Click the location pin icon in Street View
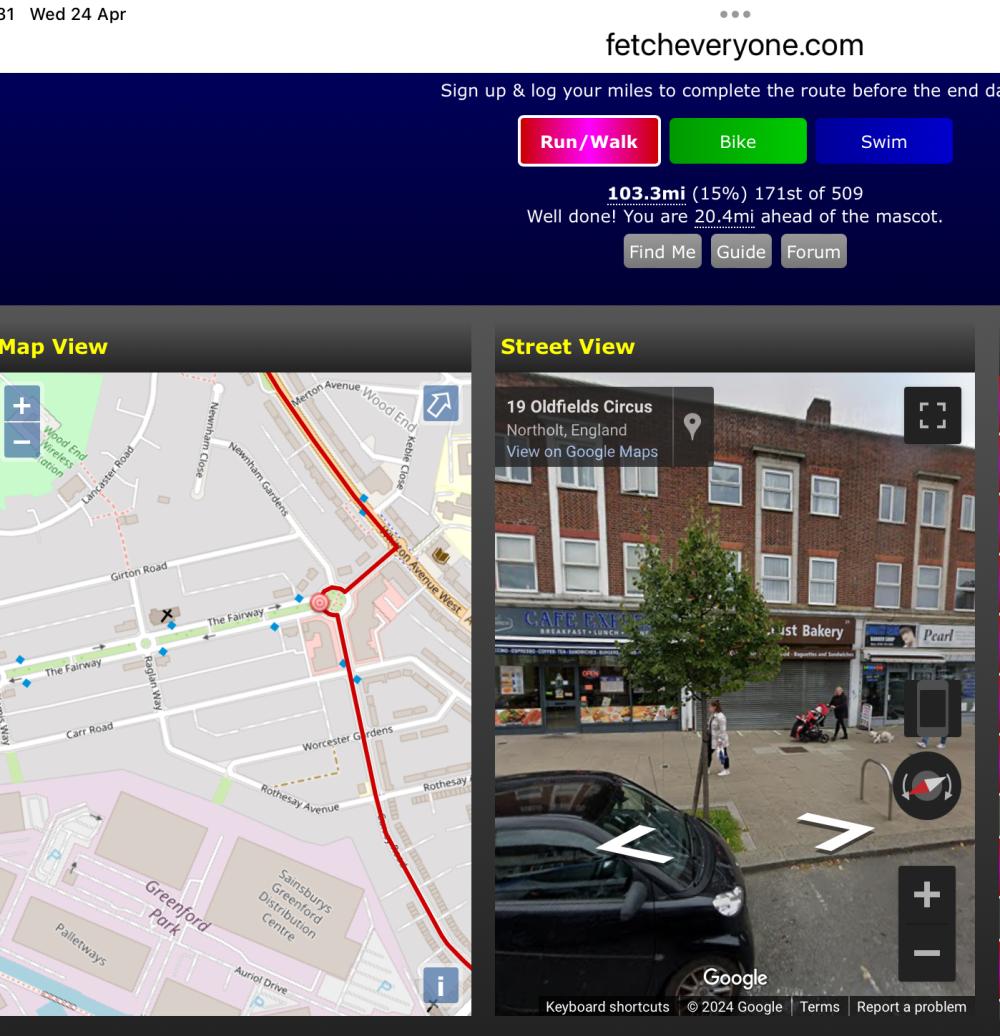Viewport: 1000px width, 1036px height. (x=692, y=426)
